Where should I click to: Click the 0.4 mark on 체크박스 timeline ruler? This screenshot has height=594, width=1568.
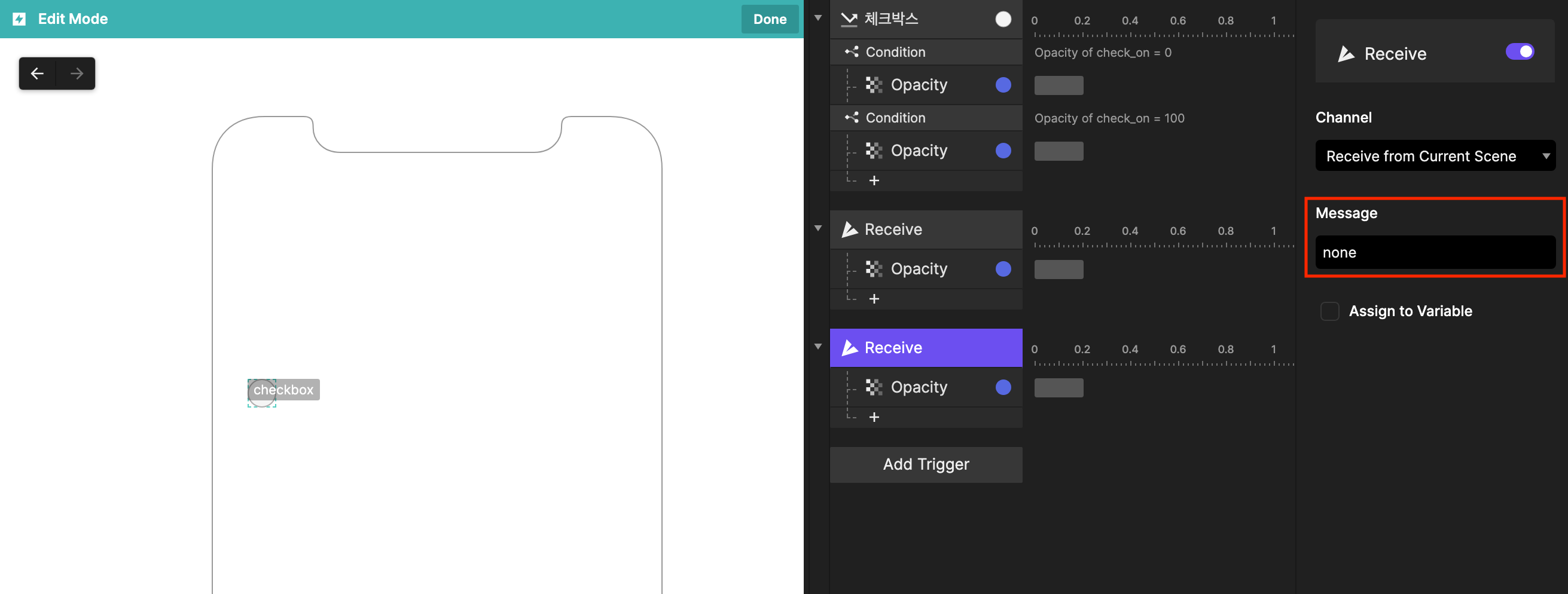(x=1130, y=21)
